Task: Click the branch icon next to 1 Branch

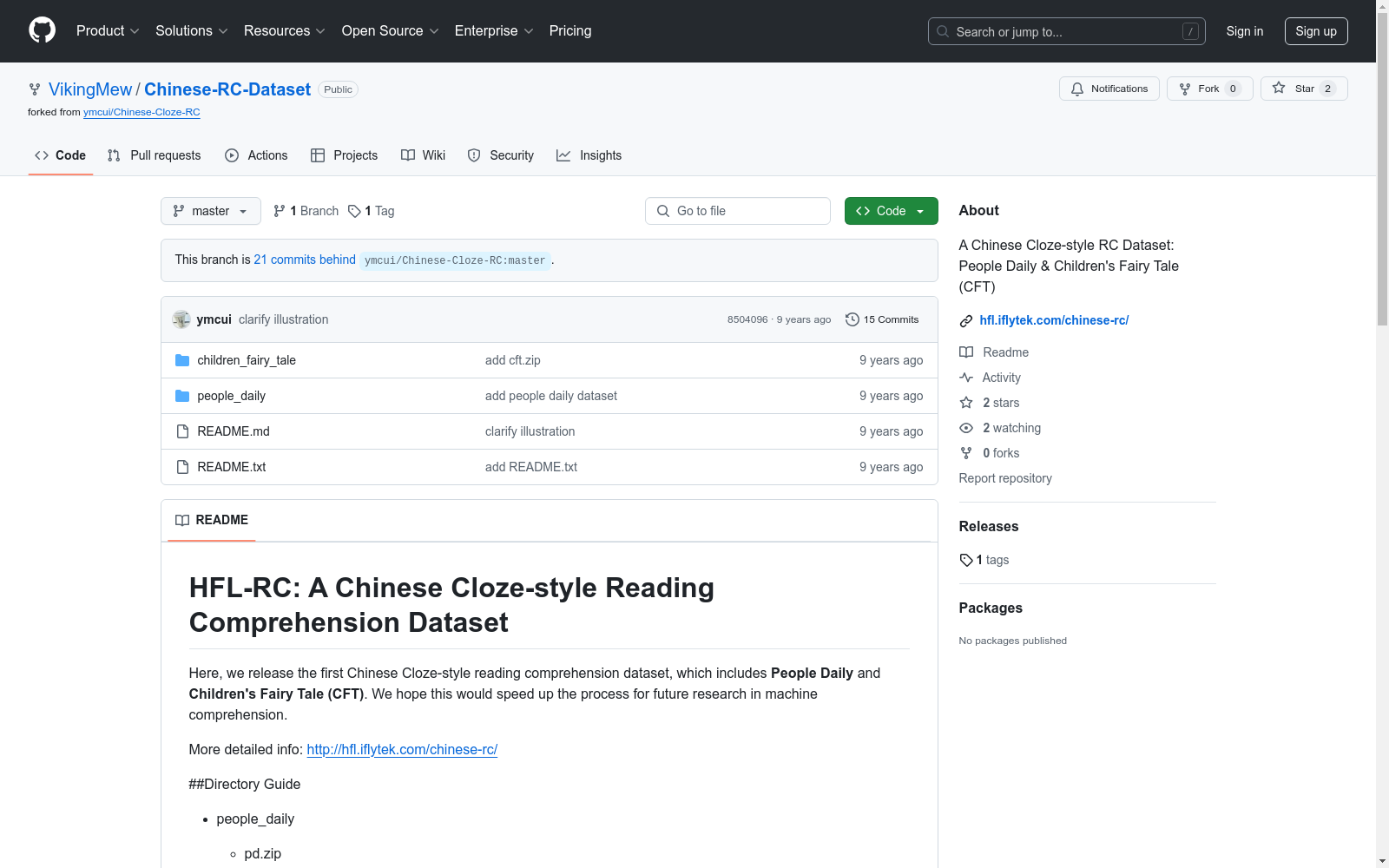Action: click(280, 211)
